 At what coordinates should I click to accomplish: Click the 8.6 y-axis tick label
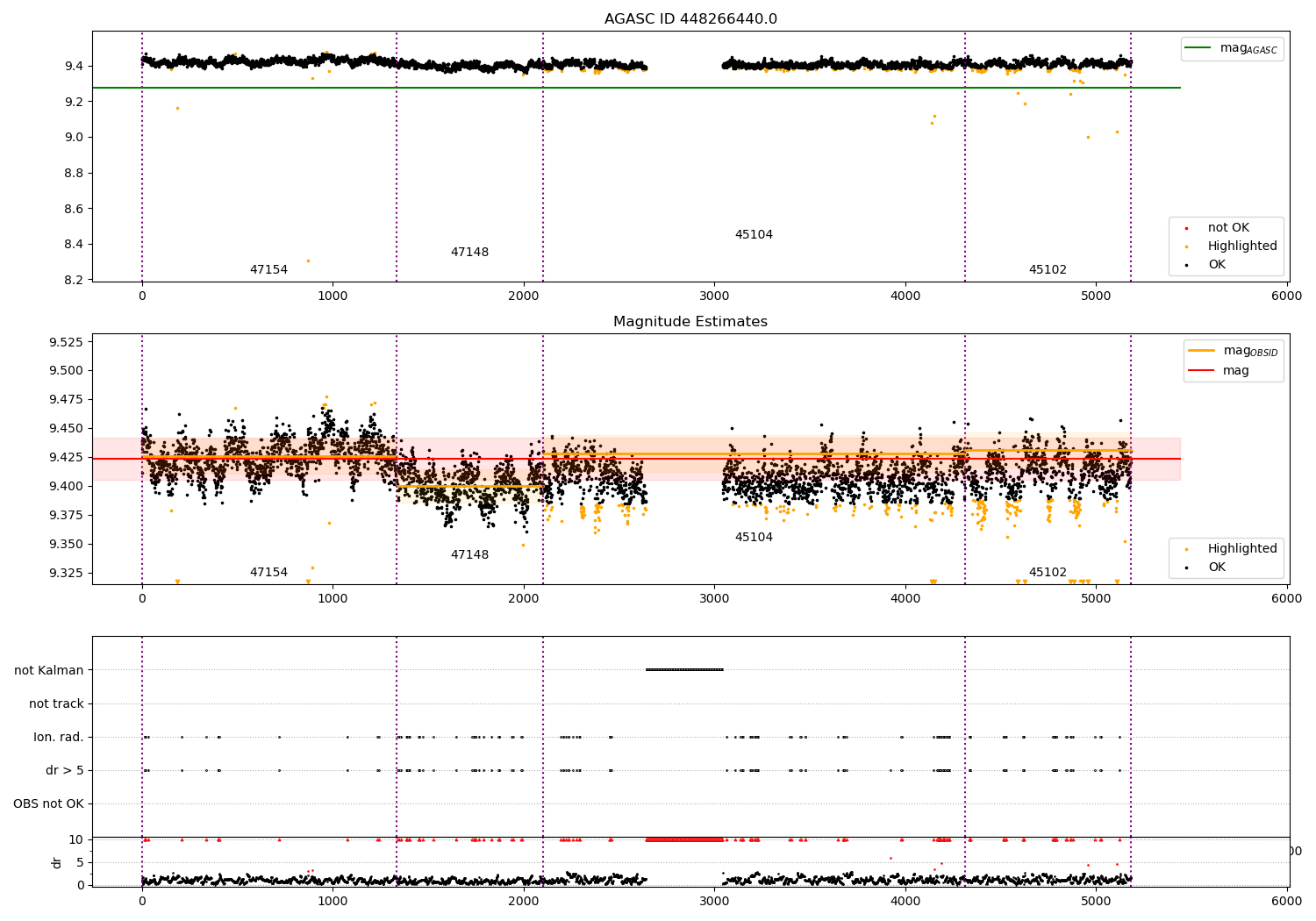(74, 209)
